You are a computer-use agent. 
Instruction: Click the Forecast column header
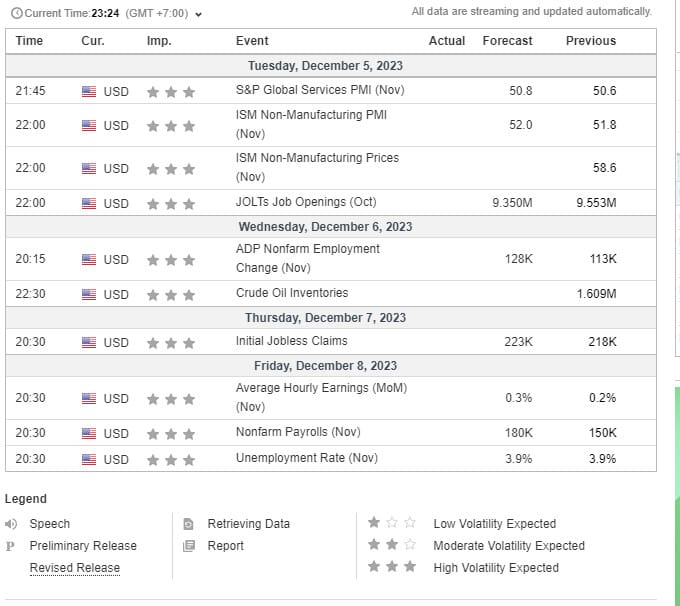pos(507,41)
